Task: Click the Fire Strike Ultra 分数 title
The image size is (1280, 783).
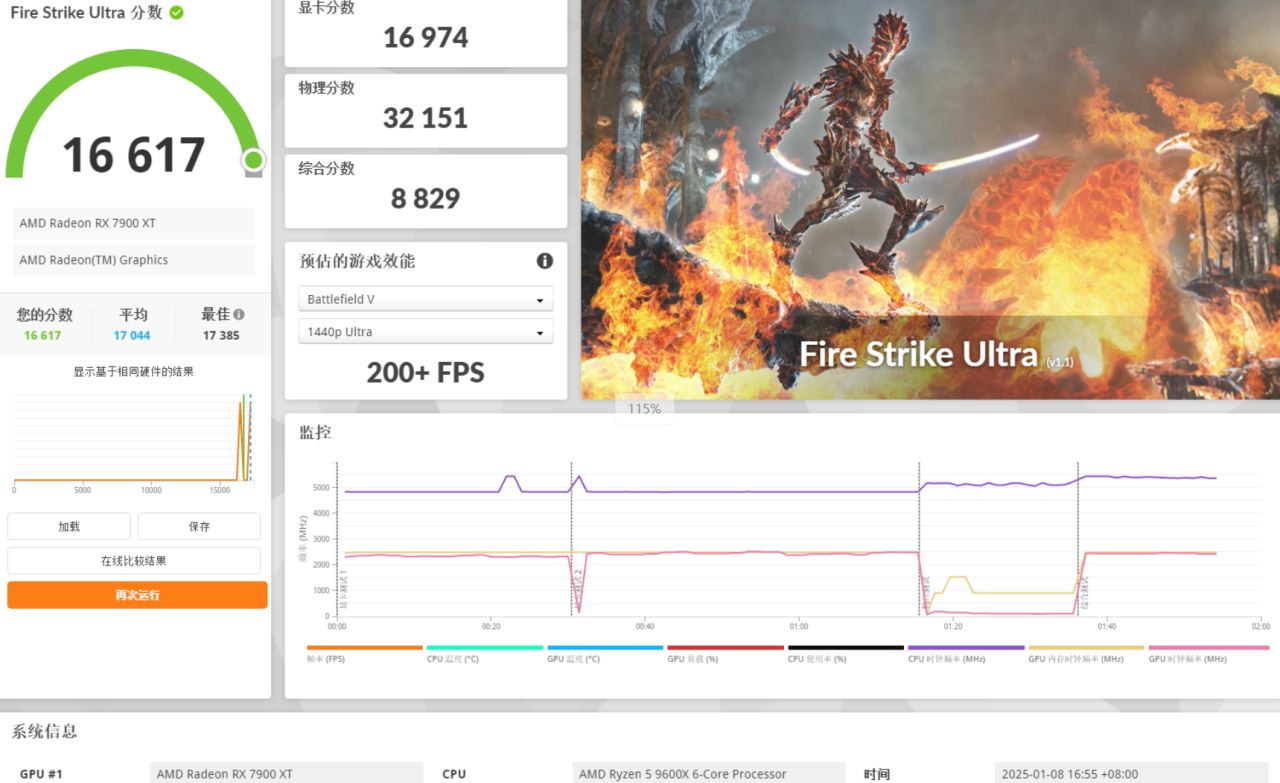Action: (86, 13)
